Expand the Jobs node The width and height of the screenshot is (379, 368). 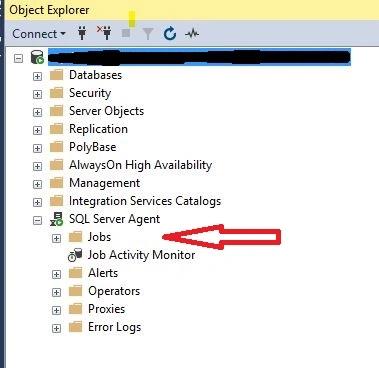56,238
